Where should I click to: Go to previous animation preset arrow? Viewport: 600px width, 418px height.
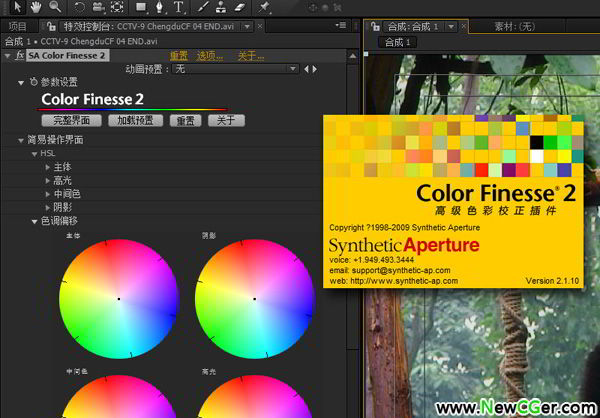(x=306, y=69)
